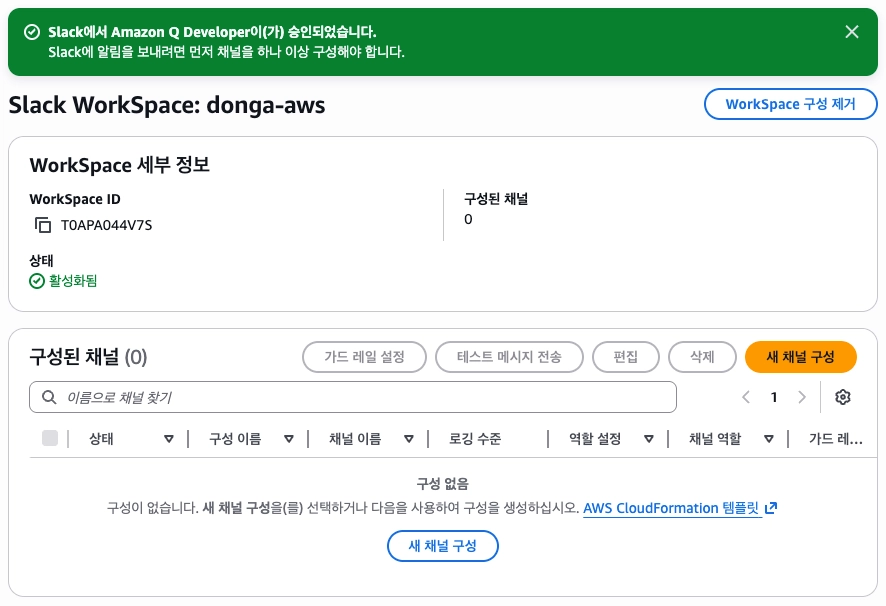Copy the WorkSpace ID with the copy icon
This screenshot has height=606, width=886.
click(43, 225)
